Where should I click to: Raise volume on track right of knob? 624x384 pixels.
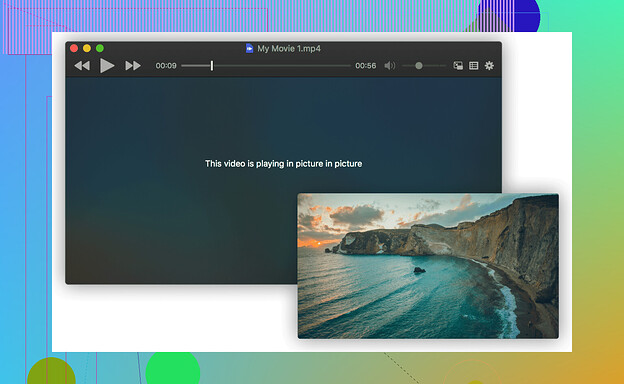pyautogui.click(x=434, y=66)
